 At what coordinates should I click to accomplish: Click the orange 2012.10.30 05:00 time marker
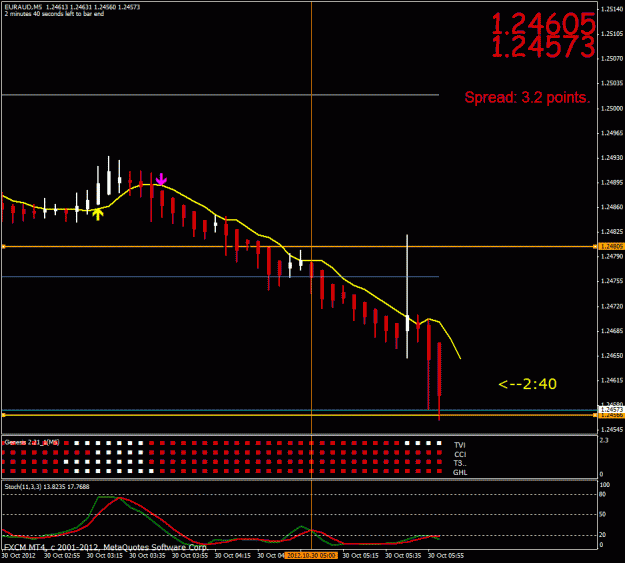[x=311, y=555]
